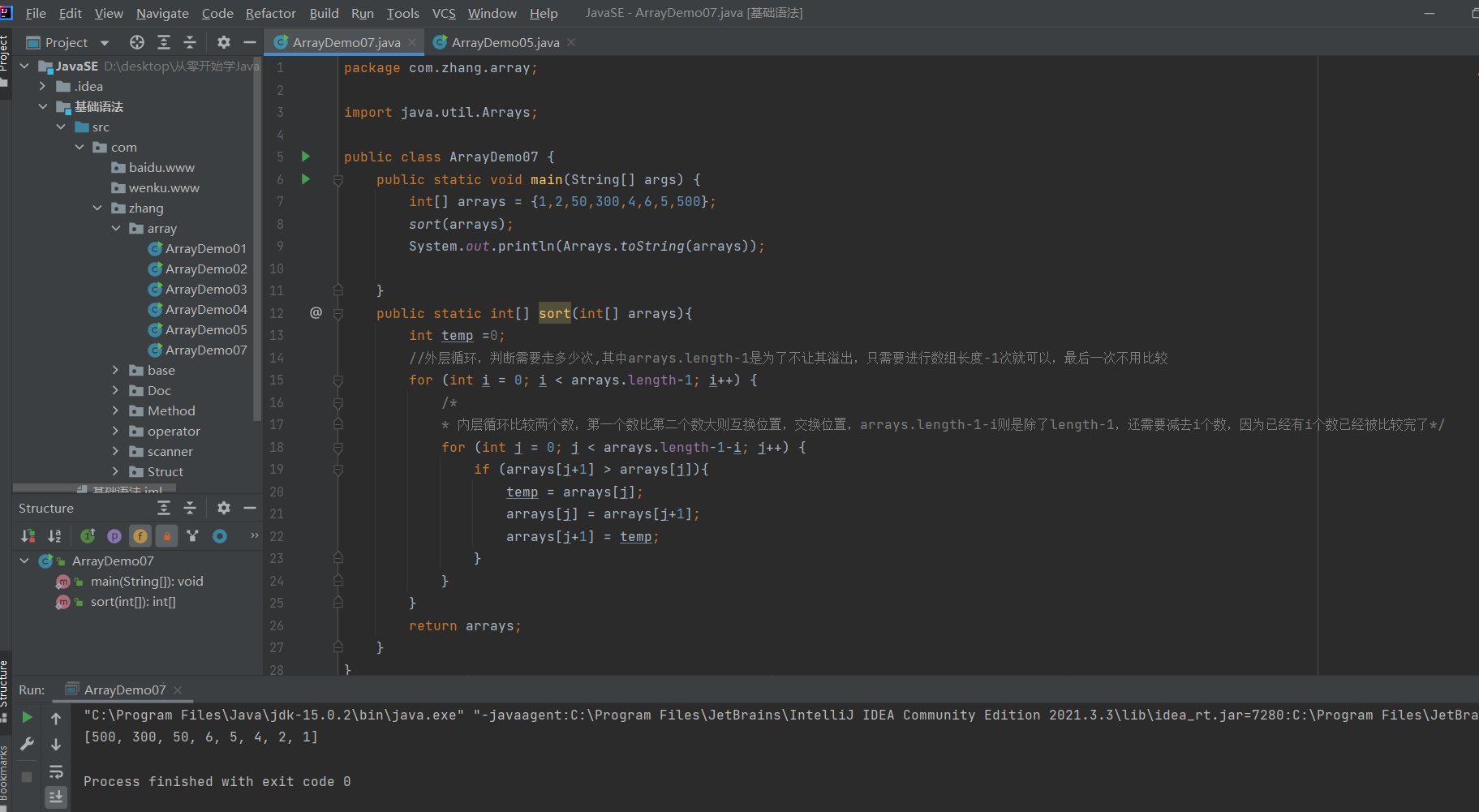Open Structure panel gear options
Viewport: 1479px width, 812px height.
224,508
